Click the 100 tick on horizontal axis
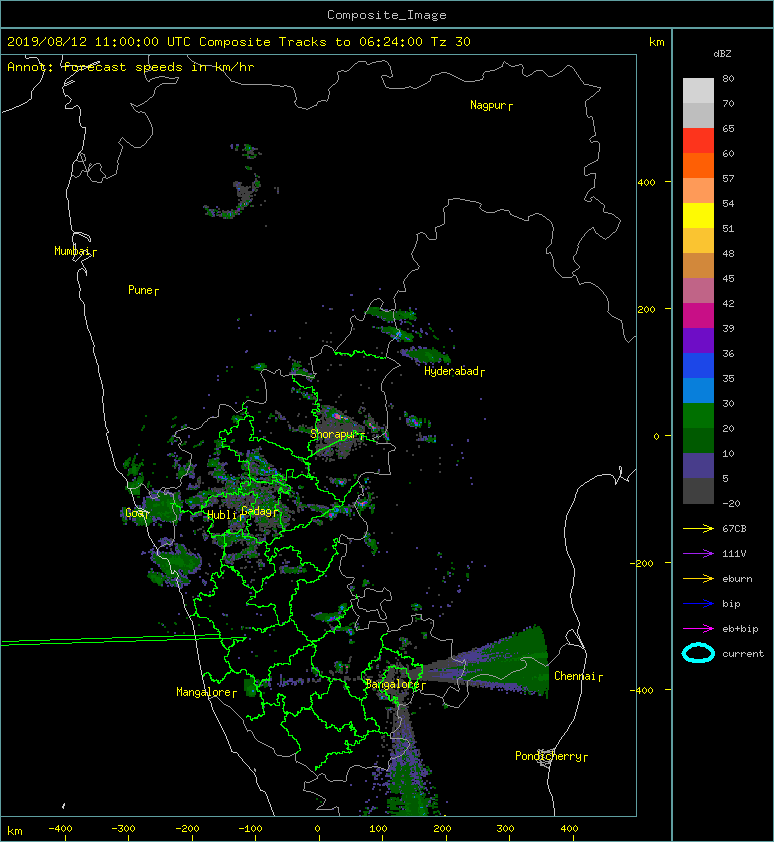The width and height of the screenshot is (774, 842). click(379, 829)
